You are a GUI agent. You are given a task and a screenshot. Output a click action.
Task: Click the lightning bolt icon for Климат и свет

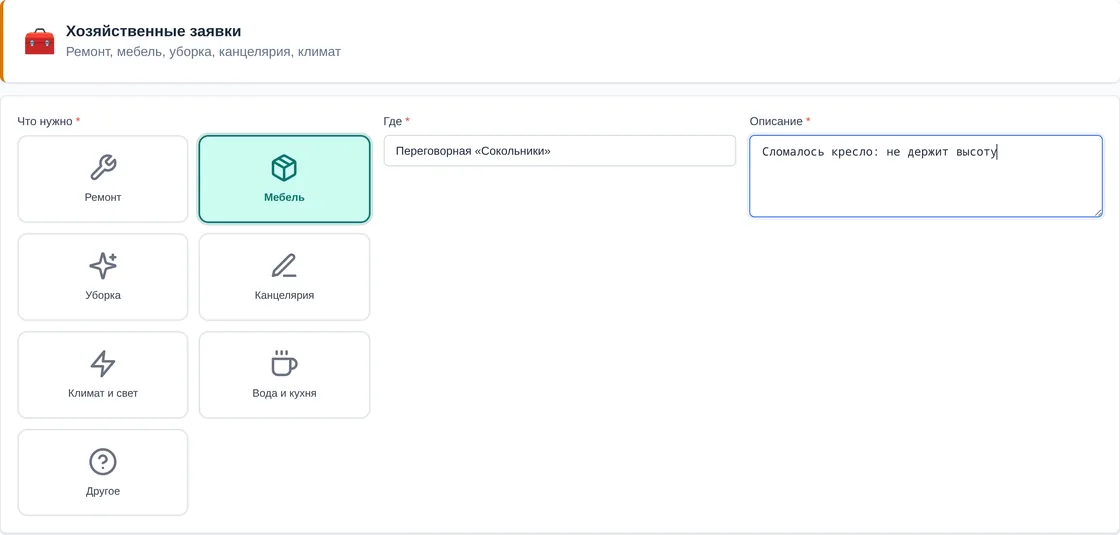click(103, 364)
